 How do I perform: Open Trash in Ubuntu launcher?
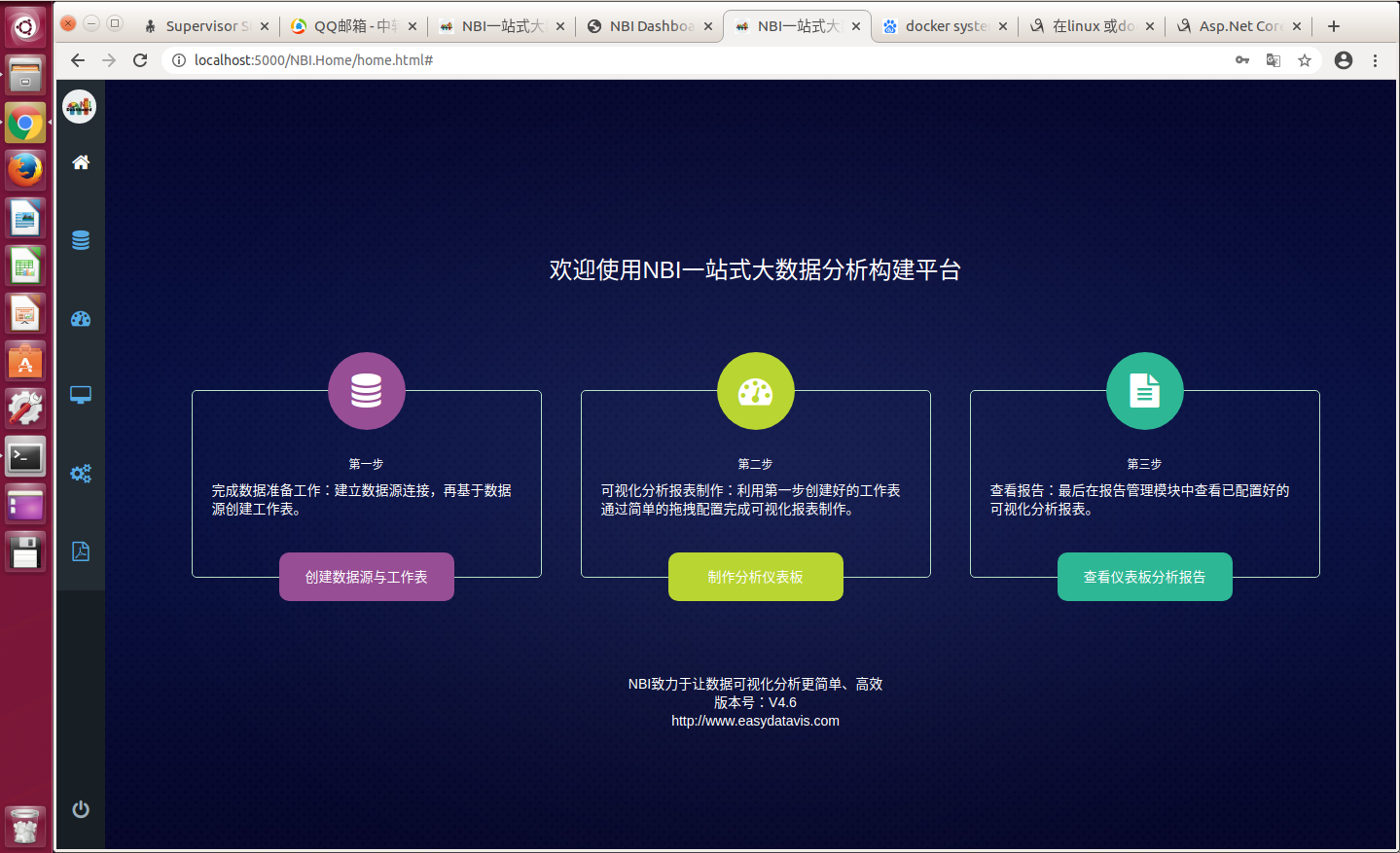tap(25, 826)
